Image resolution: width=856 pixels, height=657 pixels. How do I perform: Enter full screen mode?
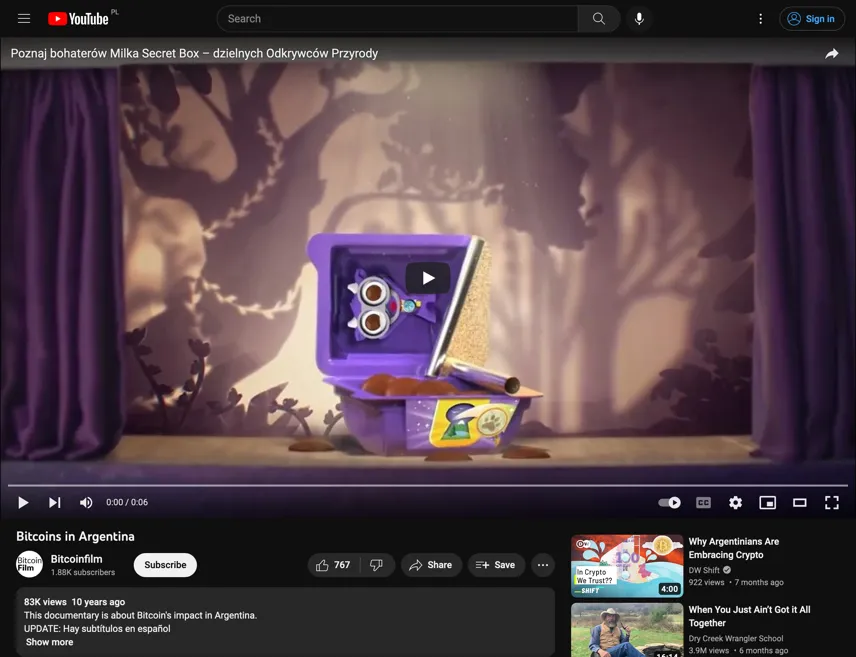(831, 502)
